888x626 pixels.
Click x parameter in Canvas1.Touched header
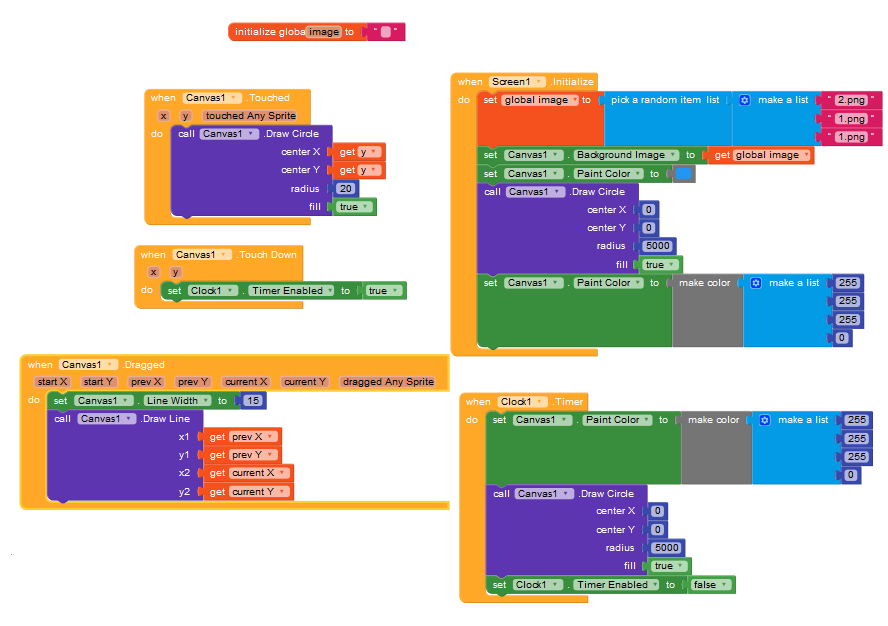click(163, 116)
